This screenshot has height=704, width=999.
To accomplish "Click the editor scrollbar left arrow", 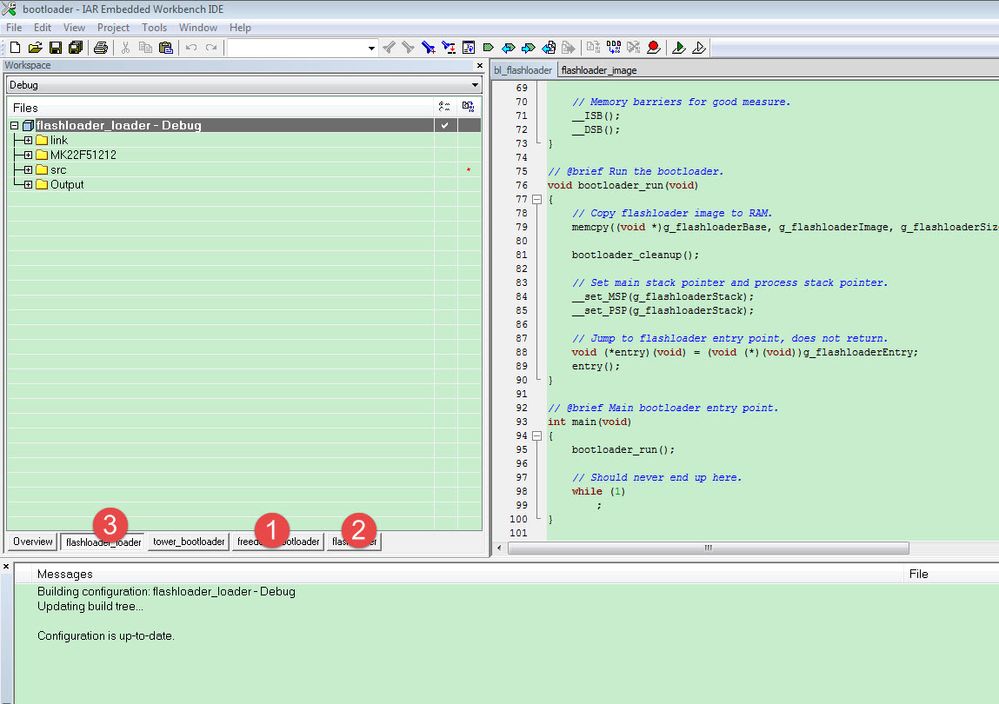I will pos(500,548).
